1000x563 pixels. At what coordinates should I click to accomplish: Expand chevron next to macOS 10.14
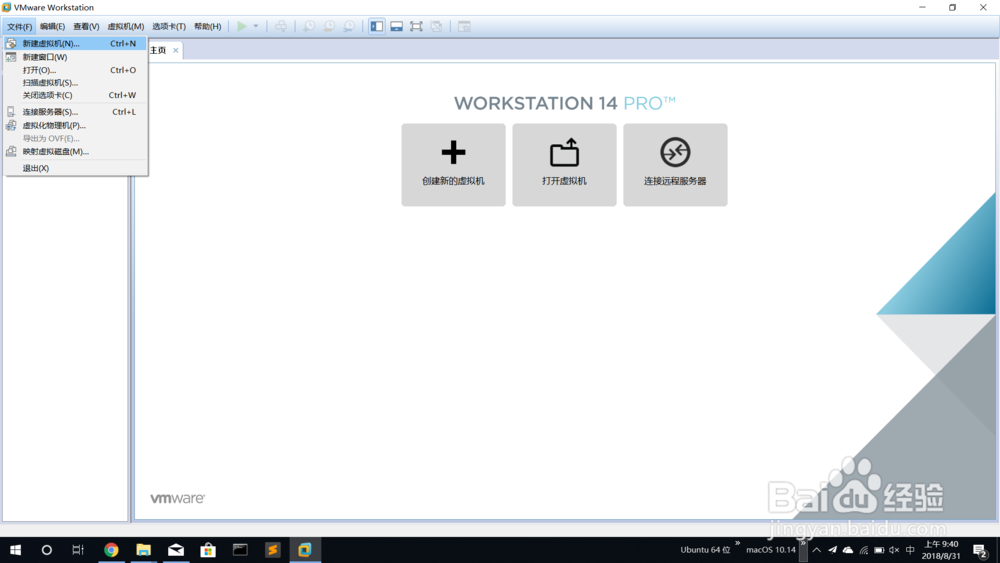tap(803, 543)
